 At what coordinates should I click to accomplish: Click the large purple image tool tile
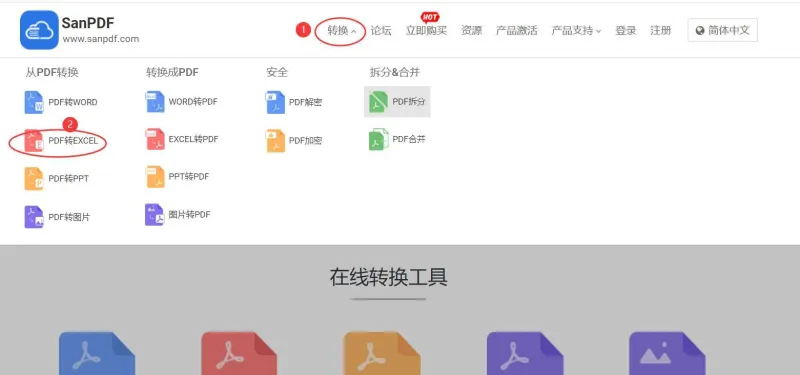pyautogui.click(x=667, y=354)
